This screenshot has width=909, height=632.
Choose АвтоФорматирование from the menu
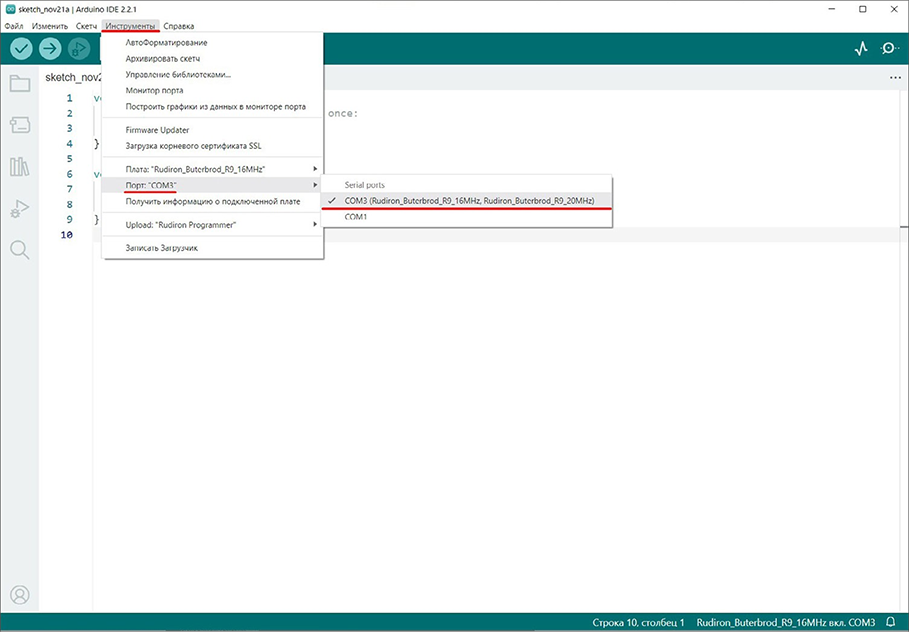tap(212, 42)
